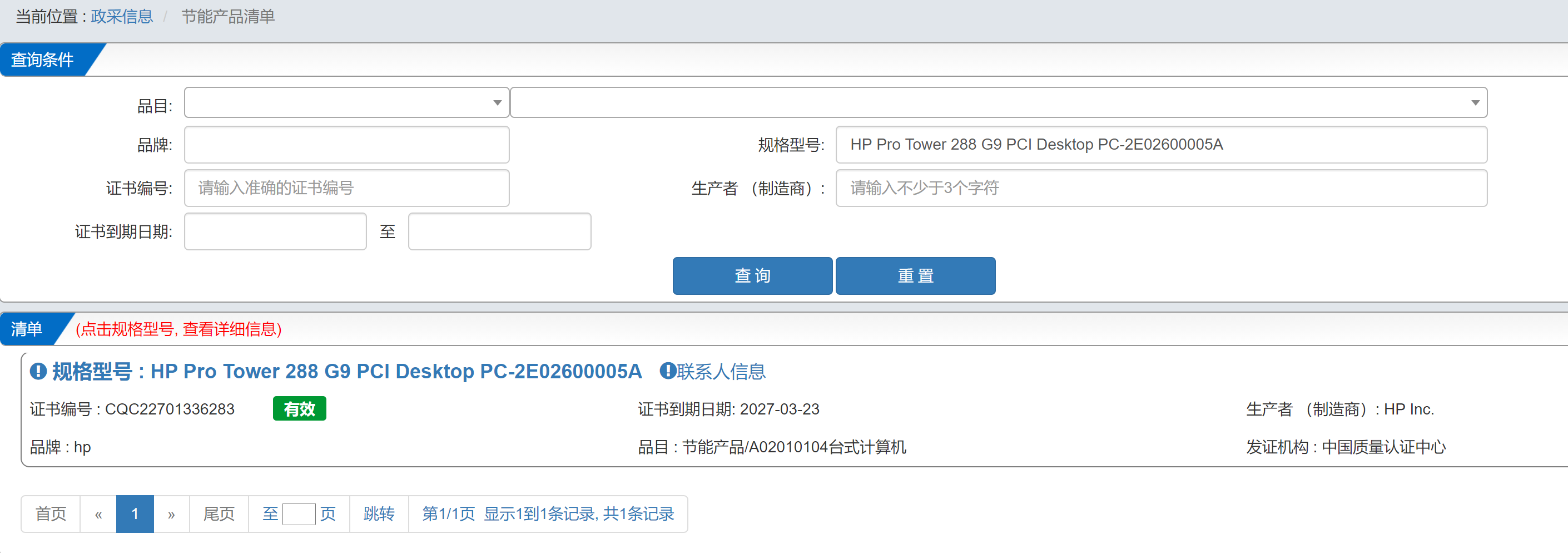Click the red hint 点击规格型号,查看详细信息
The width and height of the screenshot is (1568, 553).
(178, 329)
